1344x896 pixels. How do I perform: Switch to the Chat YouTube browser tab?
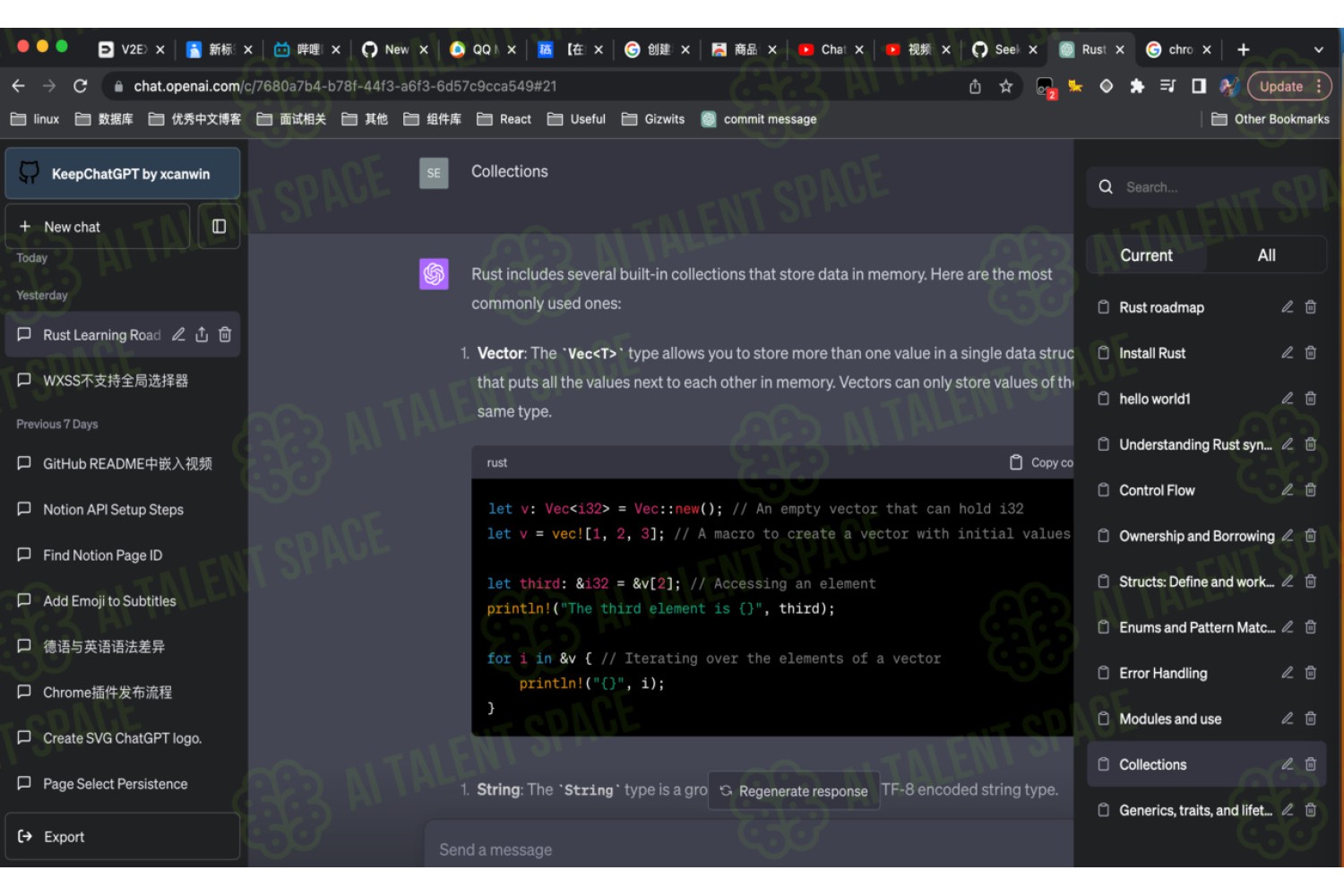(831, 50)
